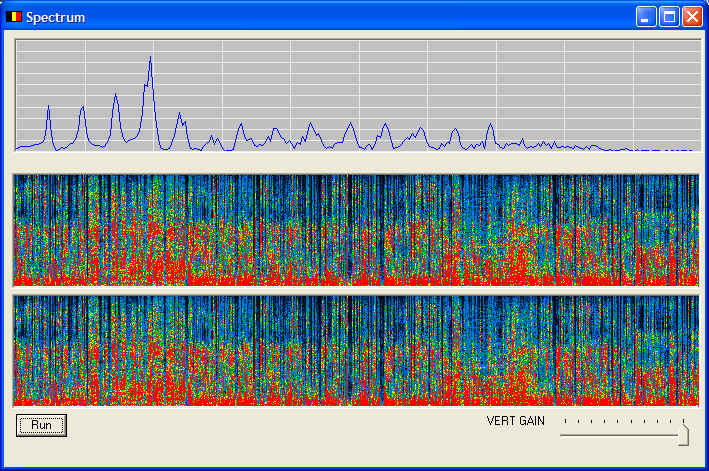Close the Spectrum window
709x471 pixels.
point(692,17)
